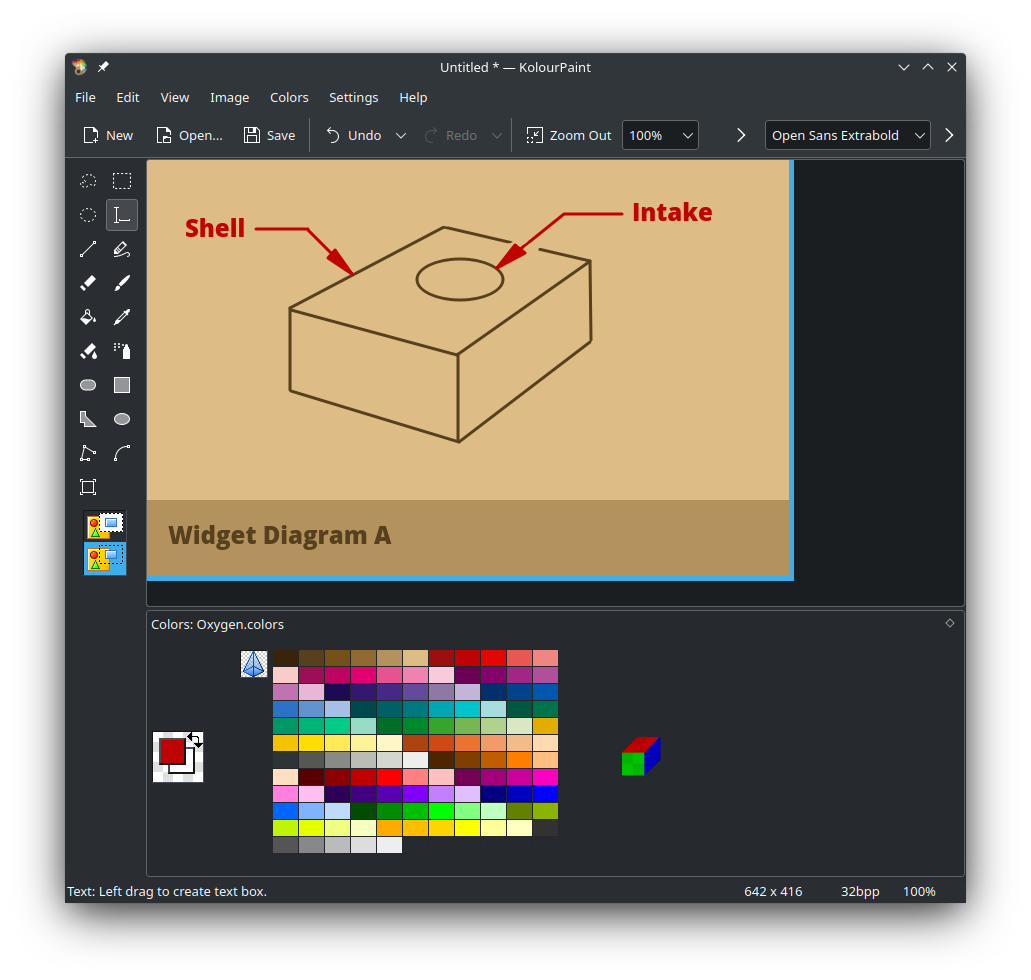Select the Free-Form Selection tool
This screenshot has height=980, width=1031.
pos(88,181)
